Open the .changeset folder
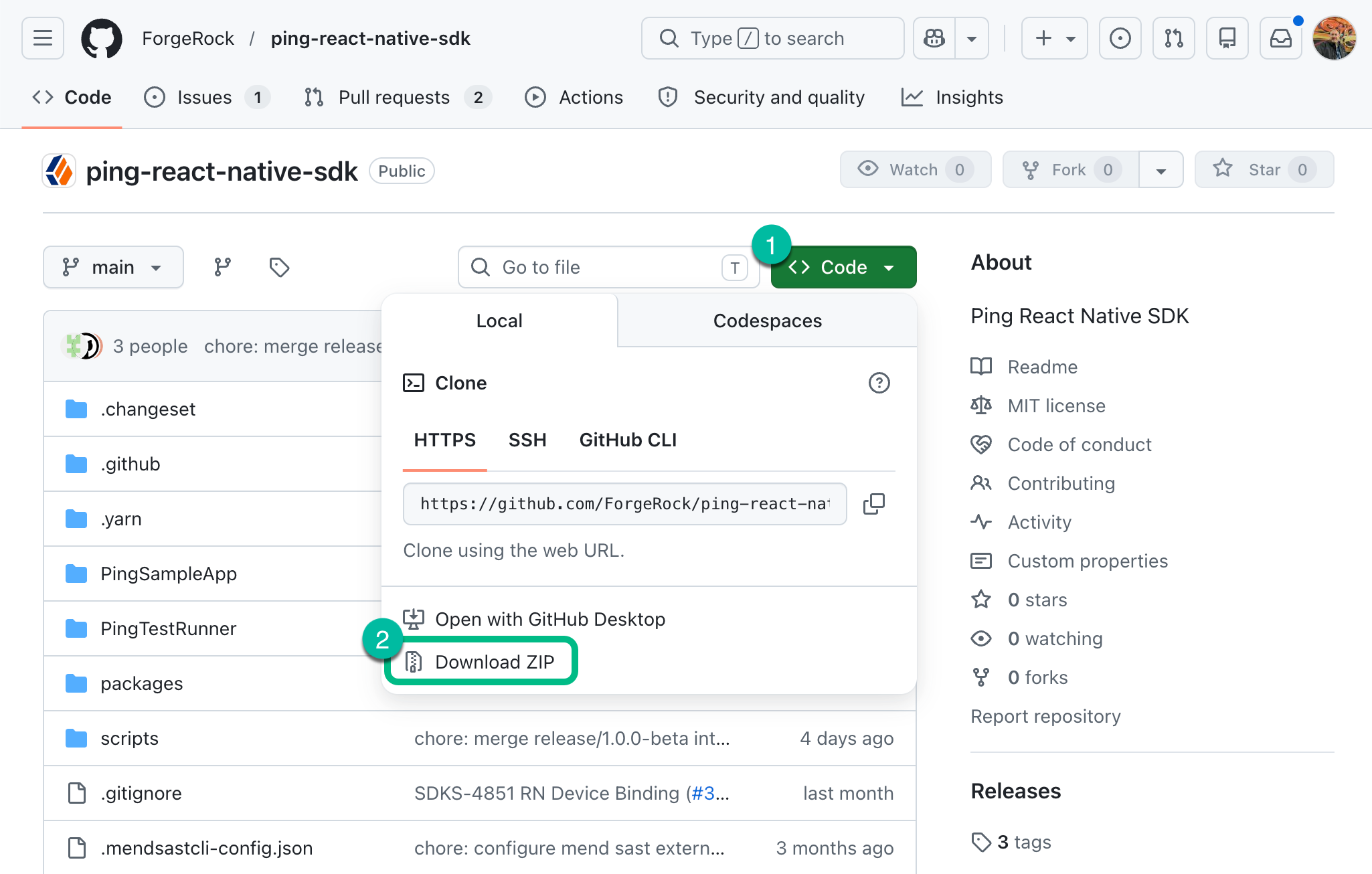 (x=148, y=409)
